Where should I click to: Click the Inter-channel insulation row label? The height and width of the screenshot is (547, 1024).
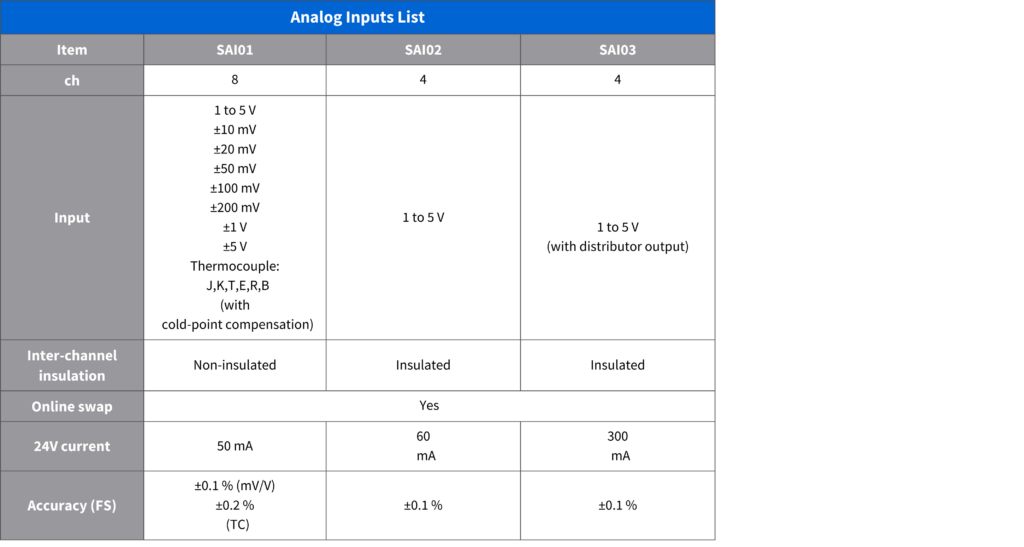pyautogui.click(x=72, y=365)
